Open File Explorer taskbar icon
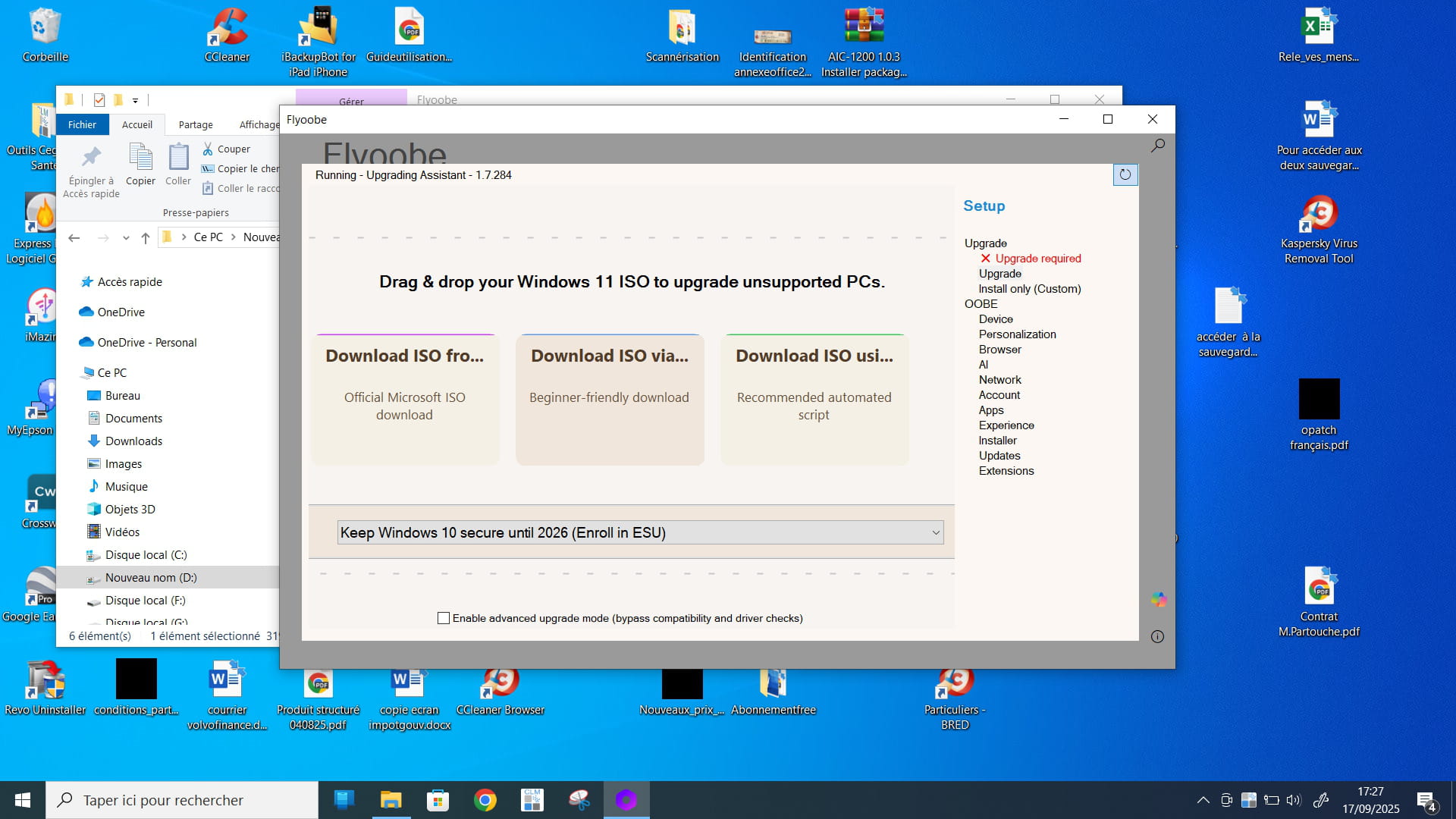 [391, 800]
